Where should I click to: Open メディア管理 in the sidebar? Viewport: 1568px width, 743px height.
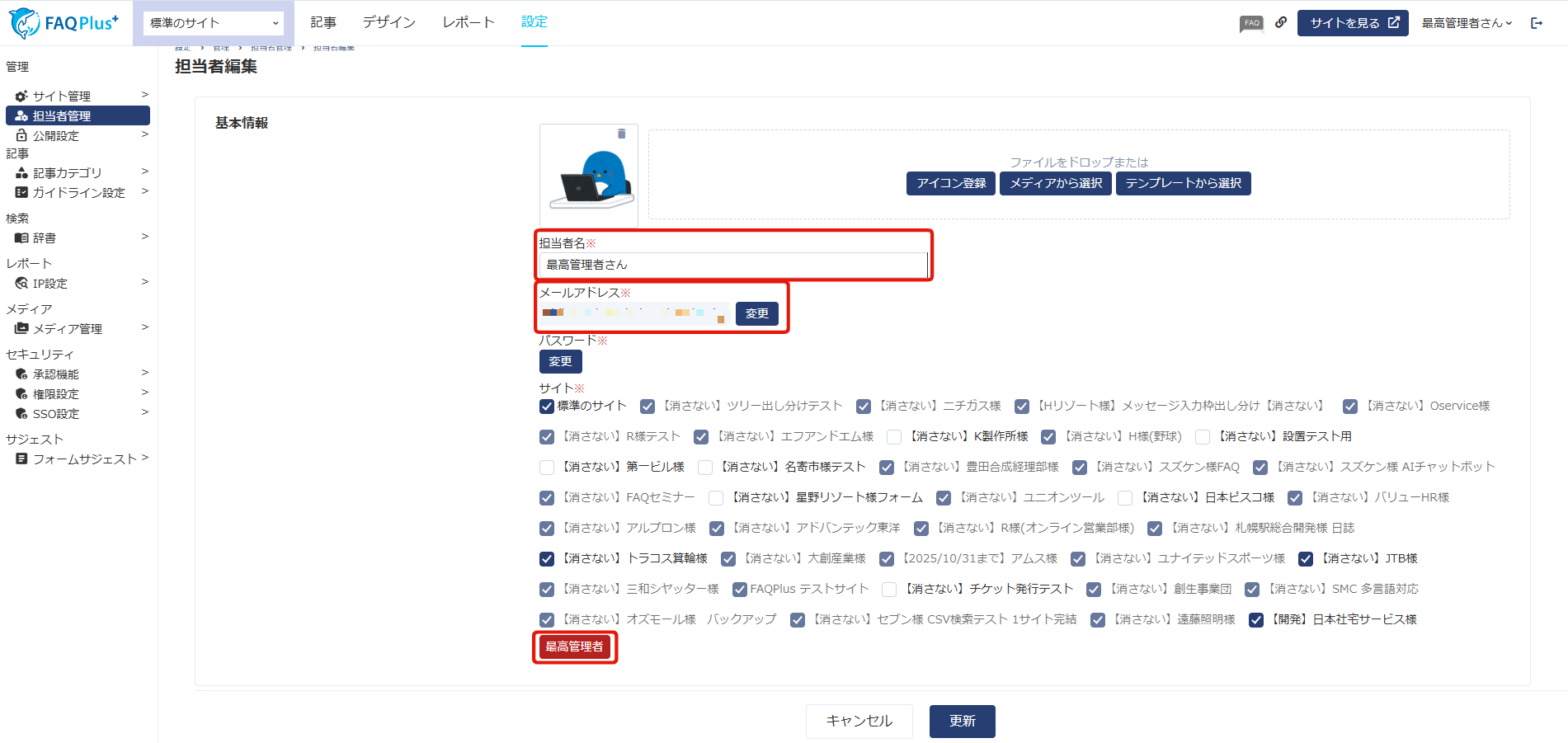[68, 329]
